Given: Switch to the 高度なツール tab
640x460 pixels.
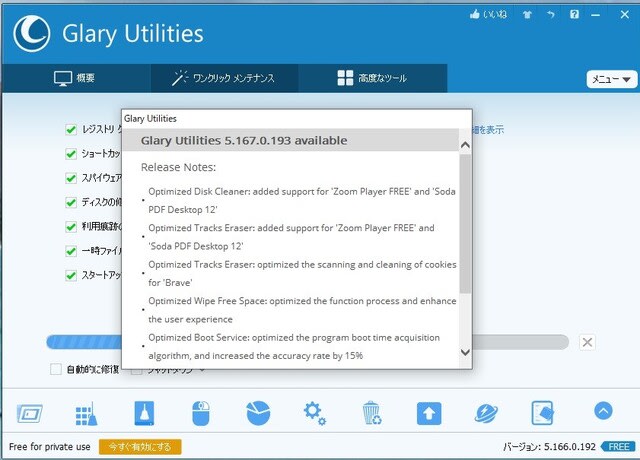Looking at the screenshot, I should pyautogui.click(x=372, y=78).
